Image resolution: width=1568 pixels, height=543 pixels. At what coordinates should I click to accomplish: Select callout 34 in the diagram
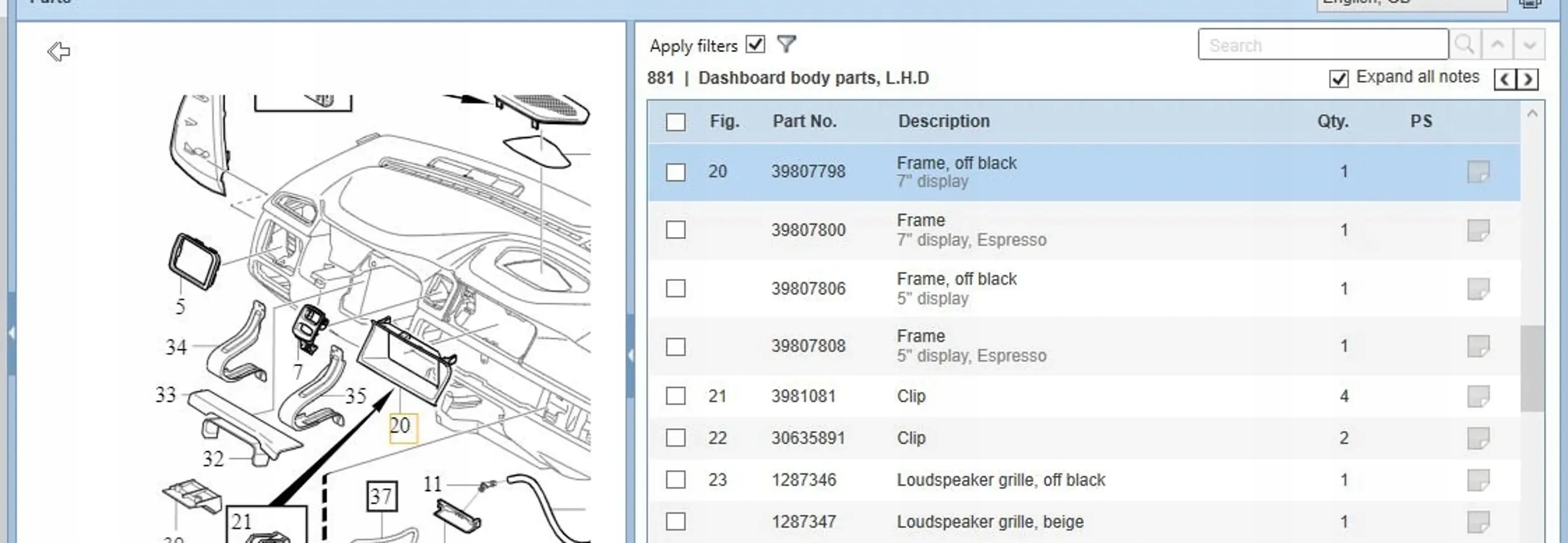(x=176, y=347)
